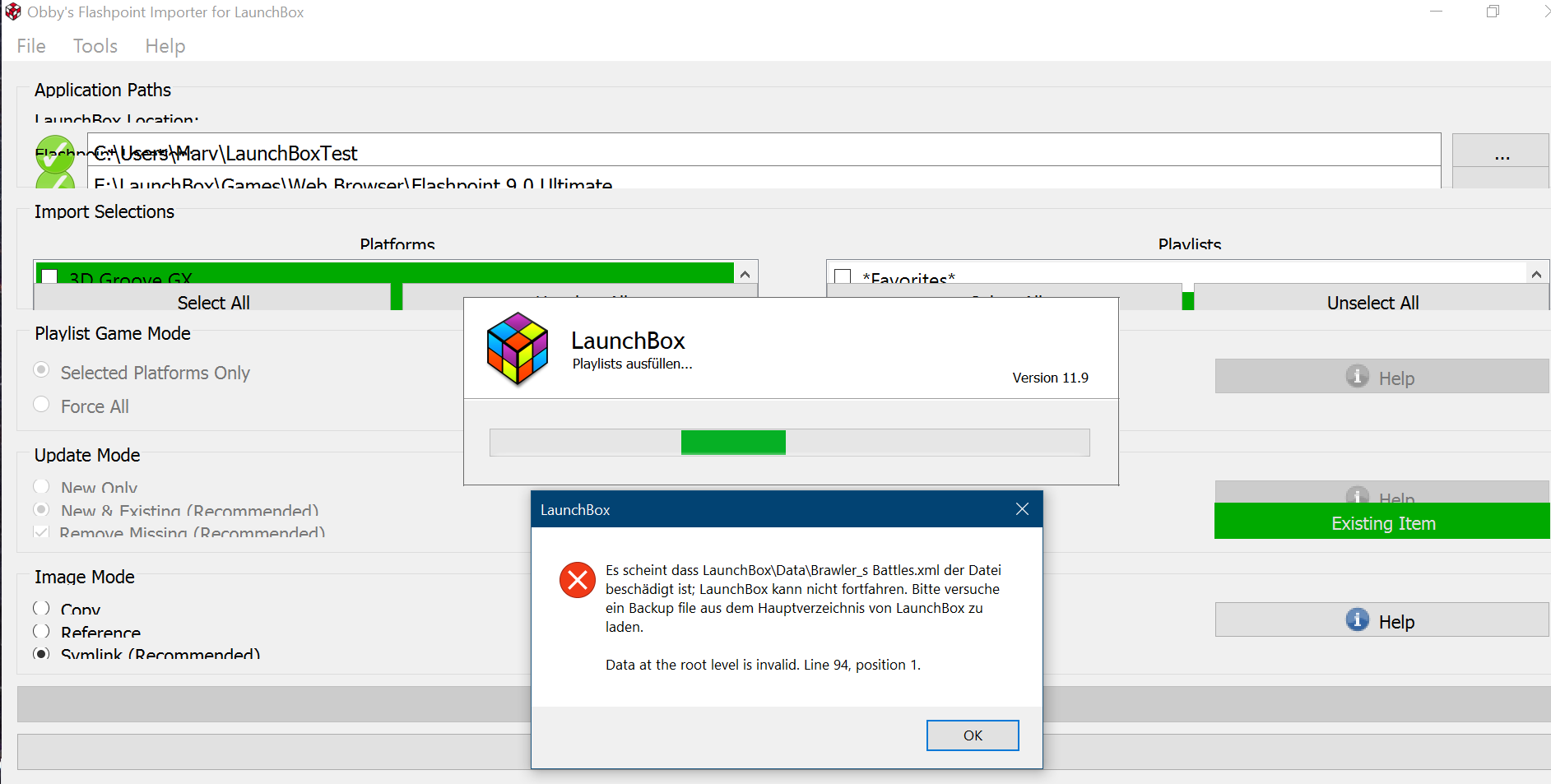Check the 3D Groove GX platform checkbox
Screen dimensions: 1551x784
point(49,276)
